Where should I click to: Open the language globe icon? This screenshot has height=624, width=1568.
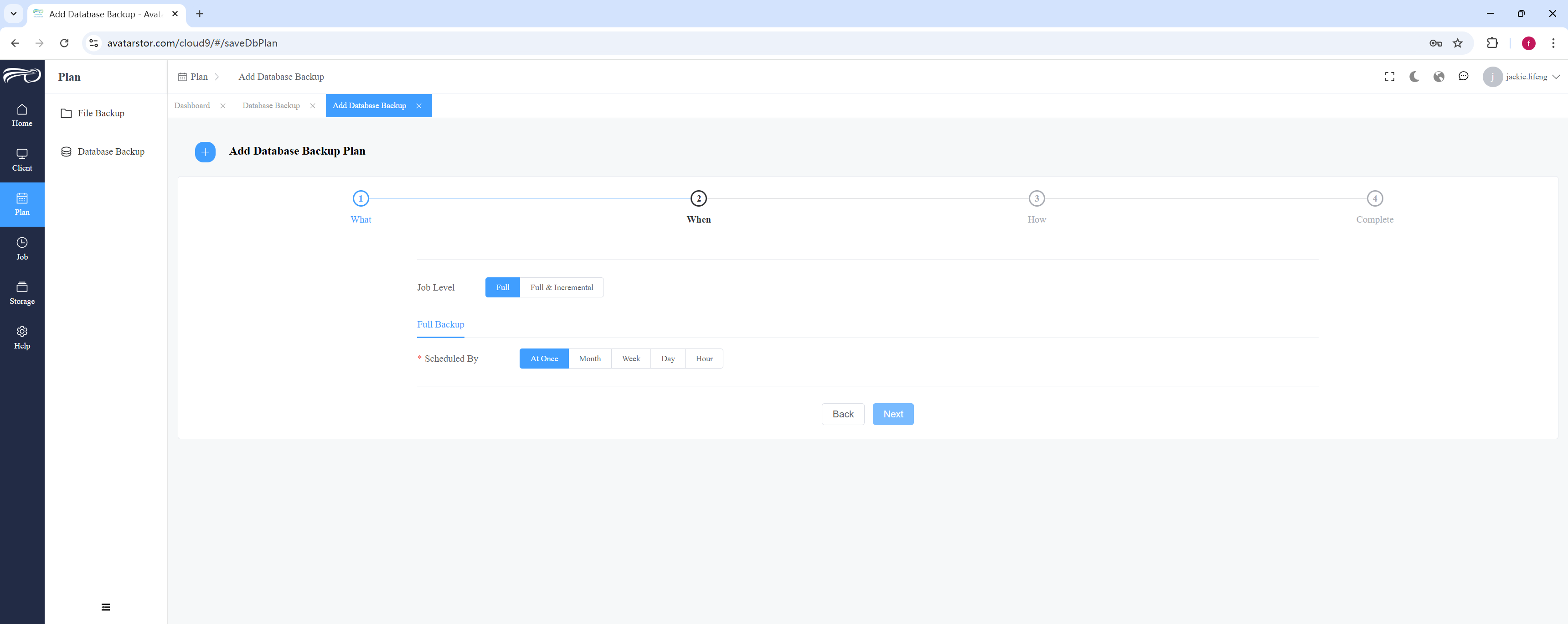1439,77
